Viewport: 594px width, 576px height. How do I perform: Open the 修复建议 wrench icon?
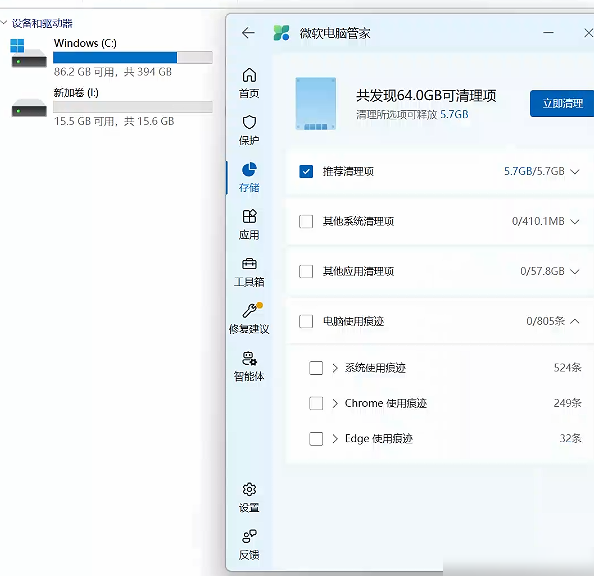(x=250, y=310)
